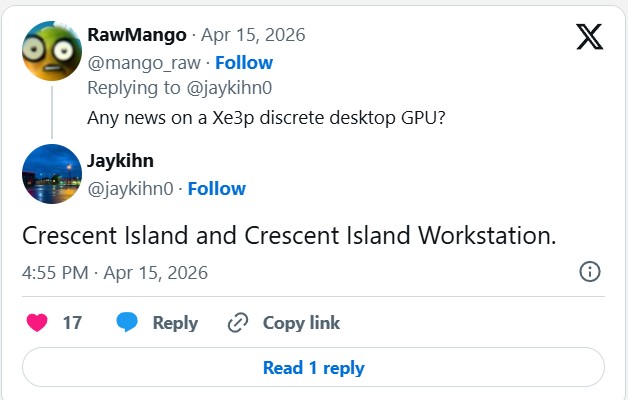
Task: Click the @jaykihn0 handle under Jaykihn
Action: (130, 188)
